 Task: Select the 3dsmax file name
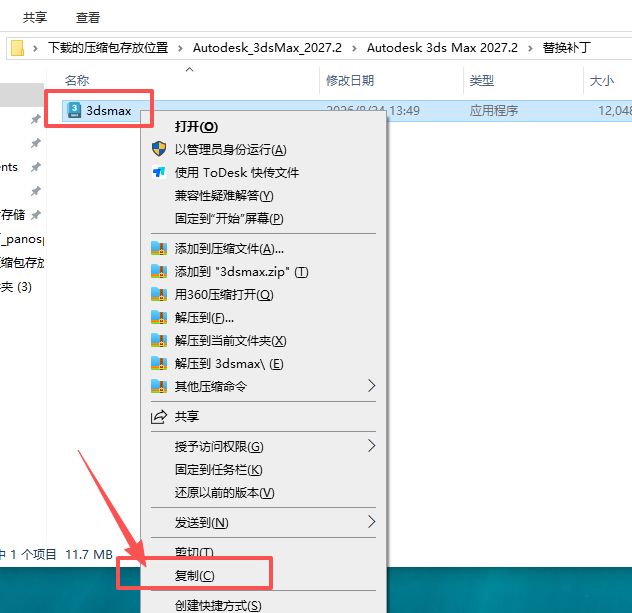108,110
